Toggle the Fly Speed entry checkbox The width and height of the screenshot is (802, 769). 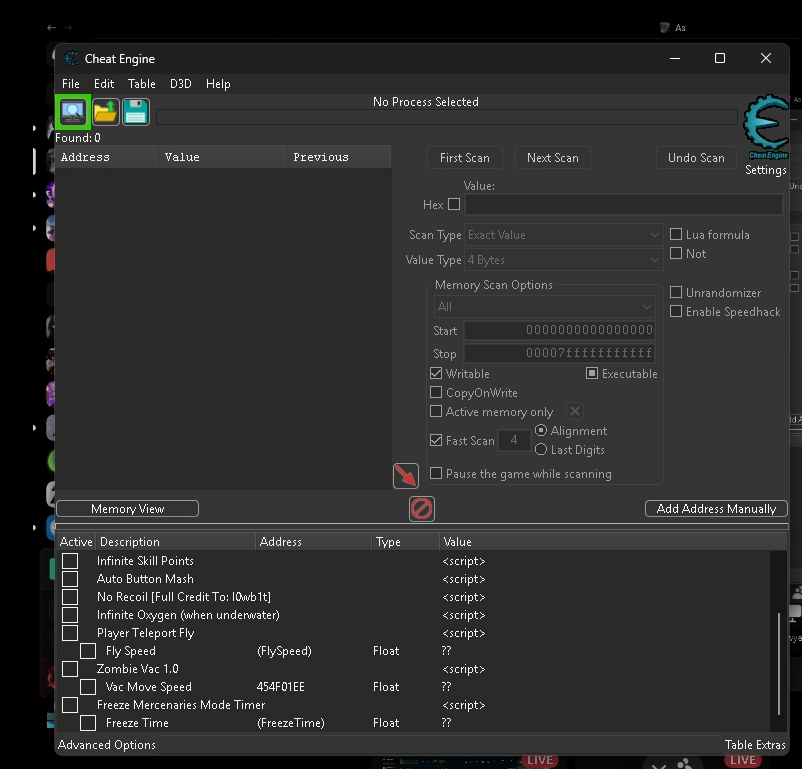point(88,651)
